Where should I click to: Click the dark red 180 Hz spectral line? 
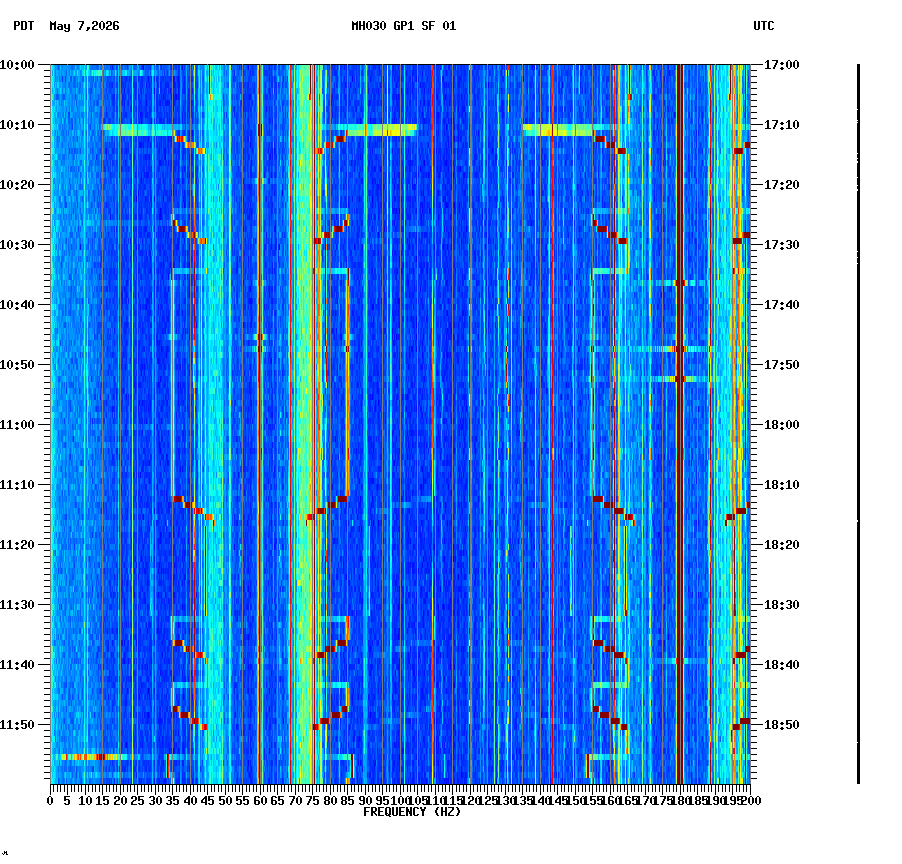[x=680, y=424]
